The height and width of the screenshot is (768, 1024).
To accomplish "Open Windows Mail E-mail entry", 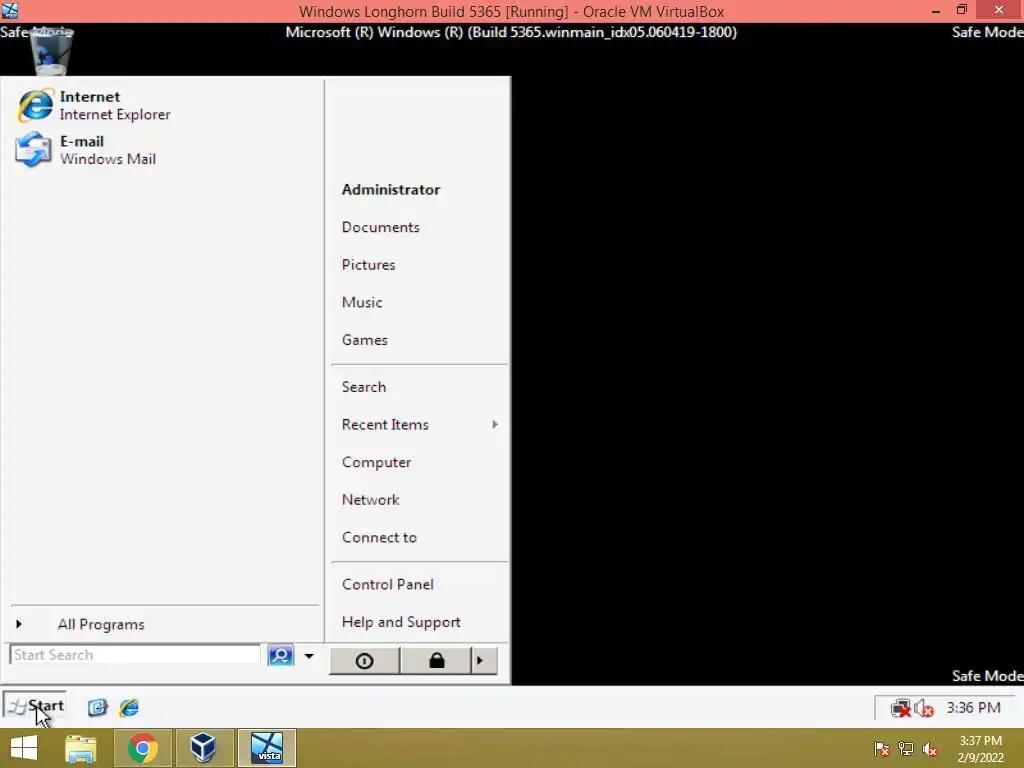I will [87, 150].
